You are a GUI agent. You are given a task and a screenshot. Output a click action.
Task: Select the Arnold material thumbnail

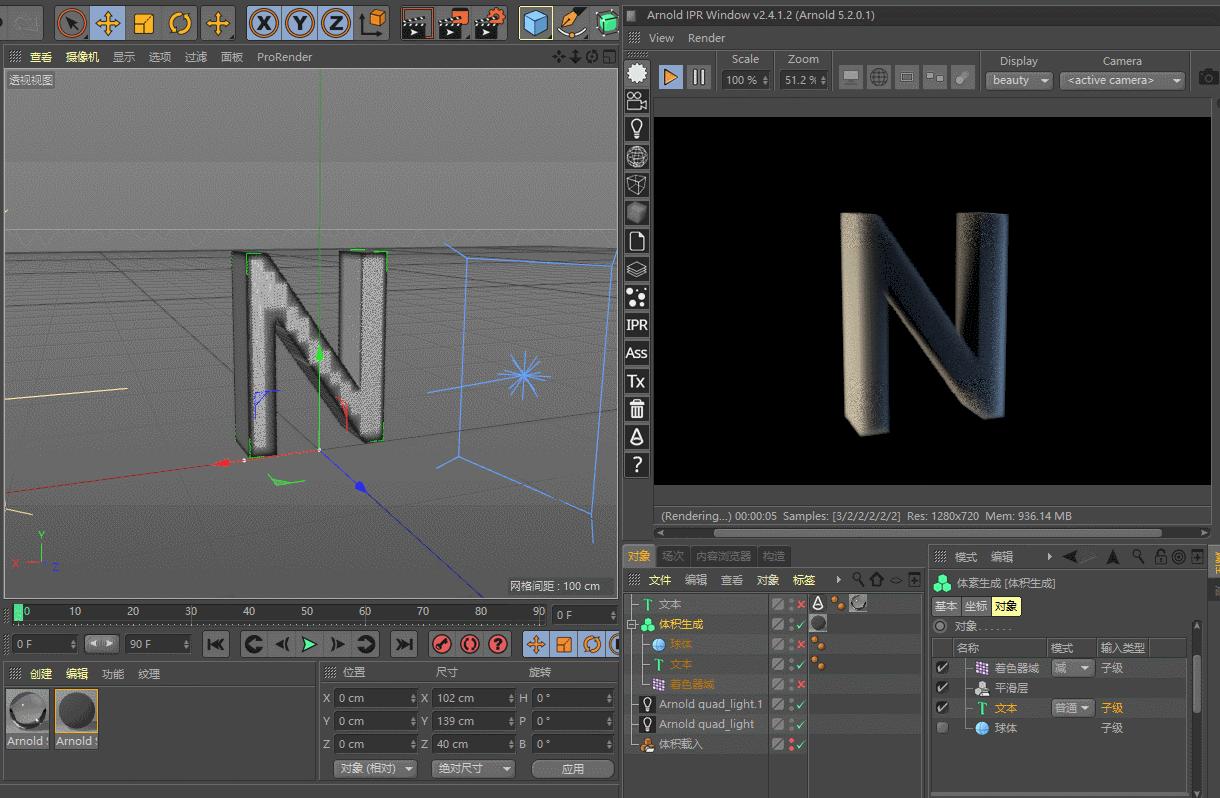[27, 712]
